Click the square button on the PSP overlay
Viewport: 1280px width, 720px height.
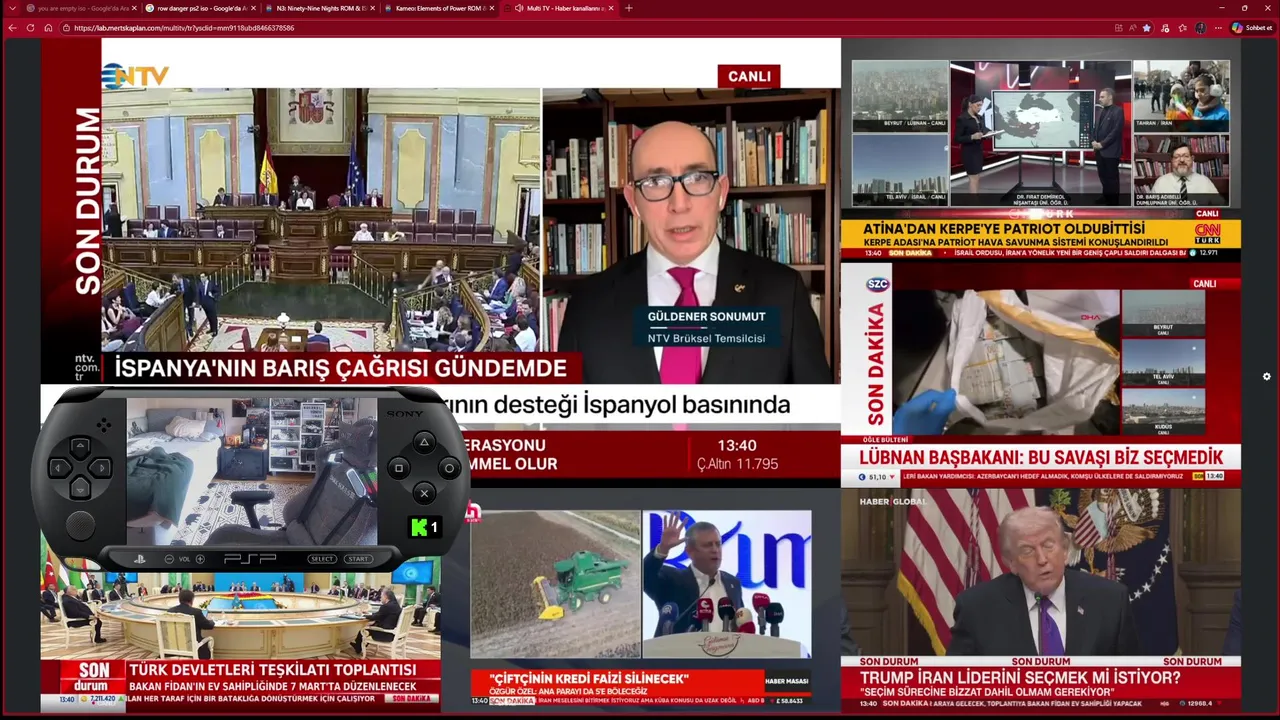coord(399,468)
